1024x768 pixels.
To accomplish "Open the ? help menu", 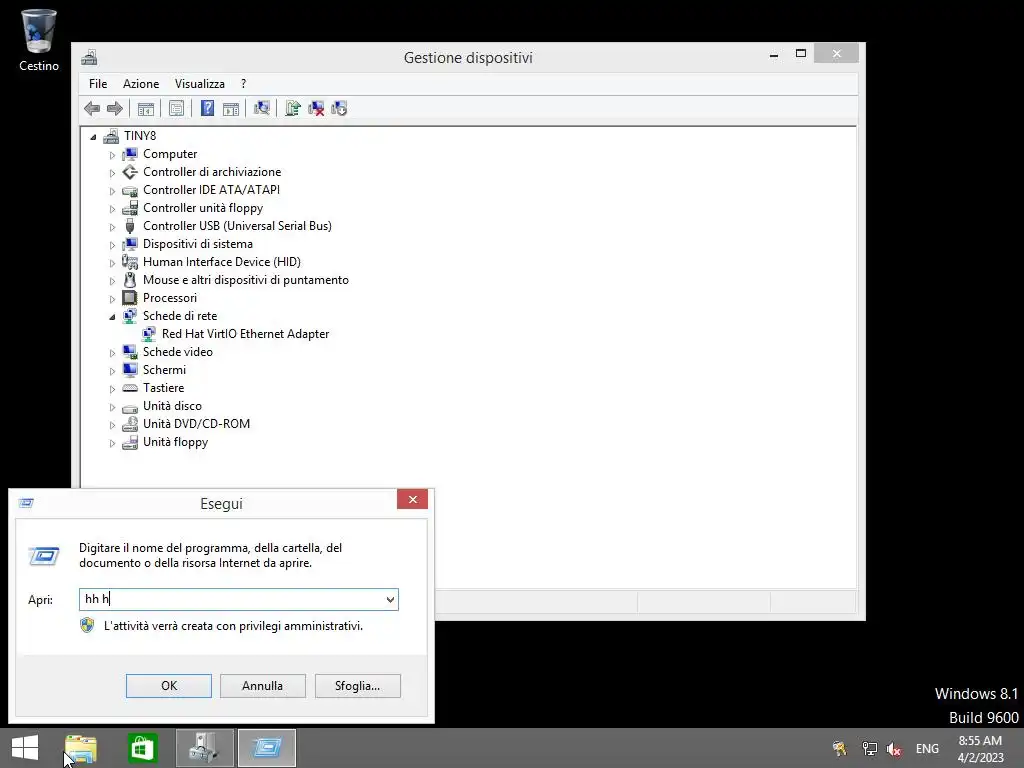I will point(244,84).
